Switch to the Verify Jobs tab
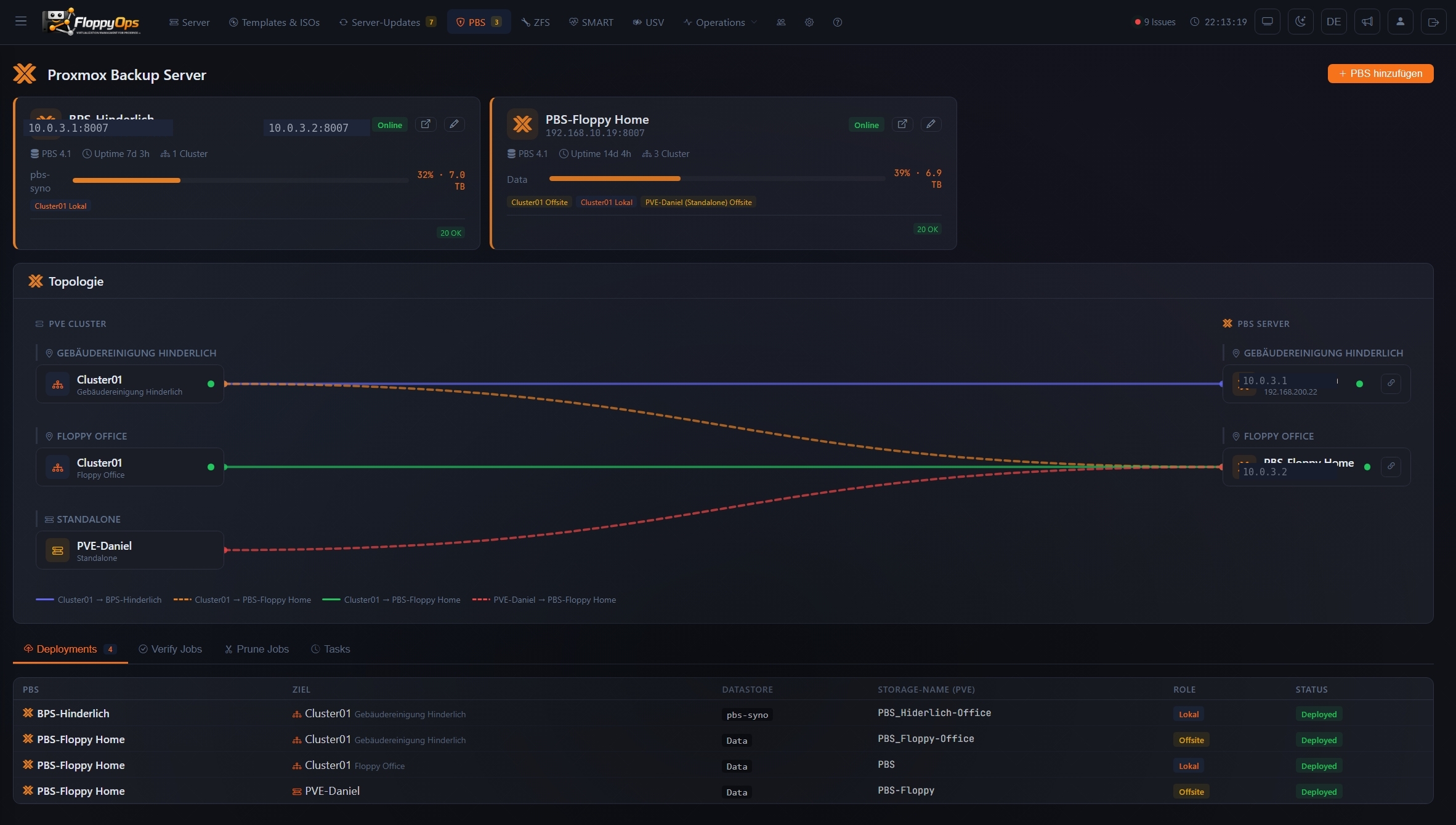Viewport: 1456px width, 825px height. (x=170, y=649)
